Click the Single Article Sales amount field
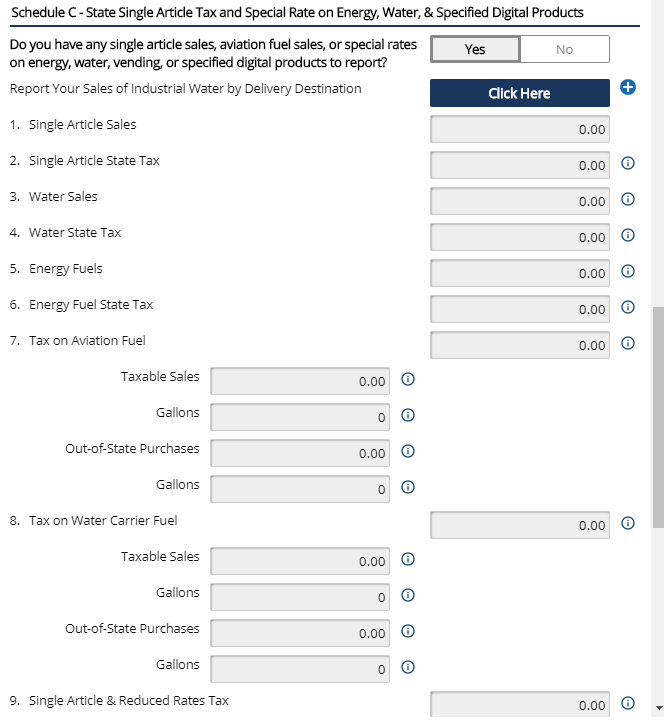The width and height of the screenshot is (664, 720). pos(520,129)
